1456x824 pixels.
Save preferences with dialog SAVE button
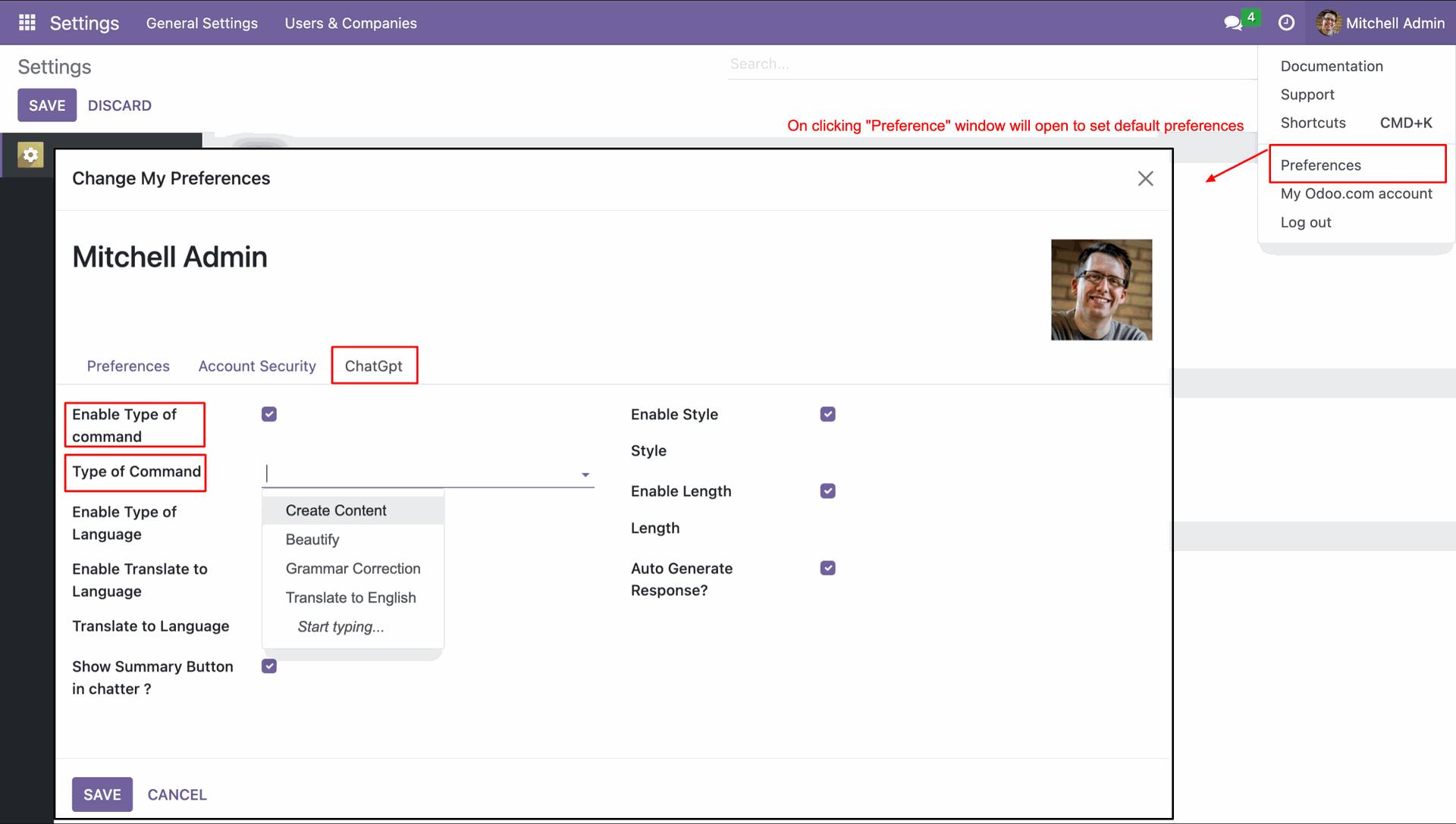click(x=102, y=794)
